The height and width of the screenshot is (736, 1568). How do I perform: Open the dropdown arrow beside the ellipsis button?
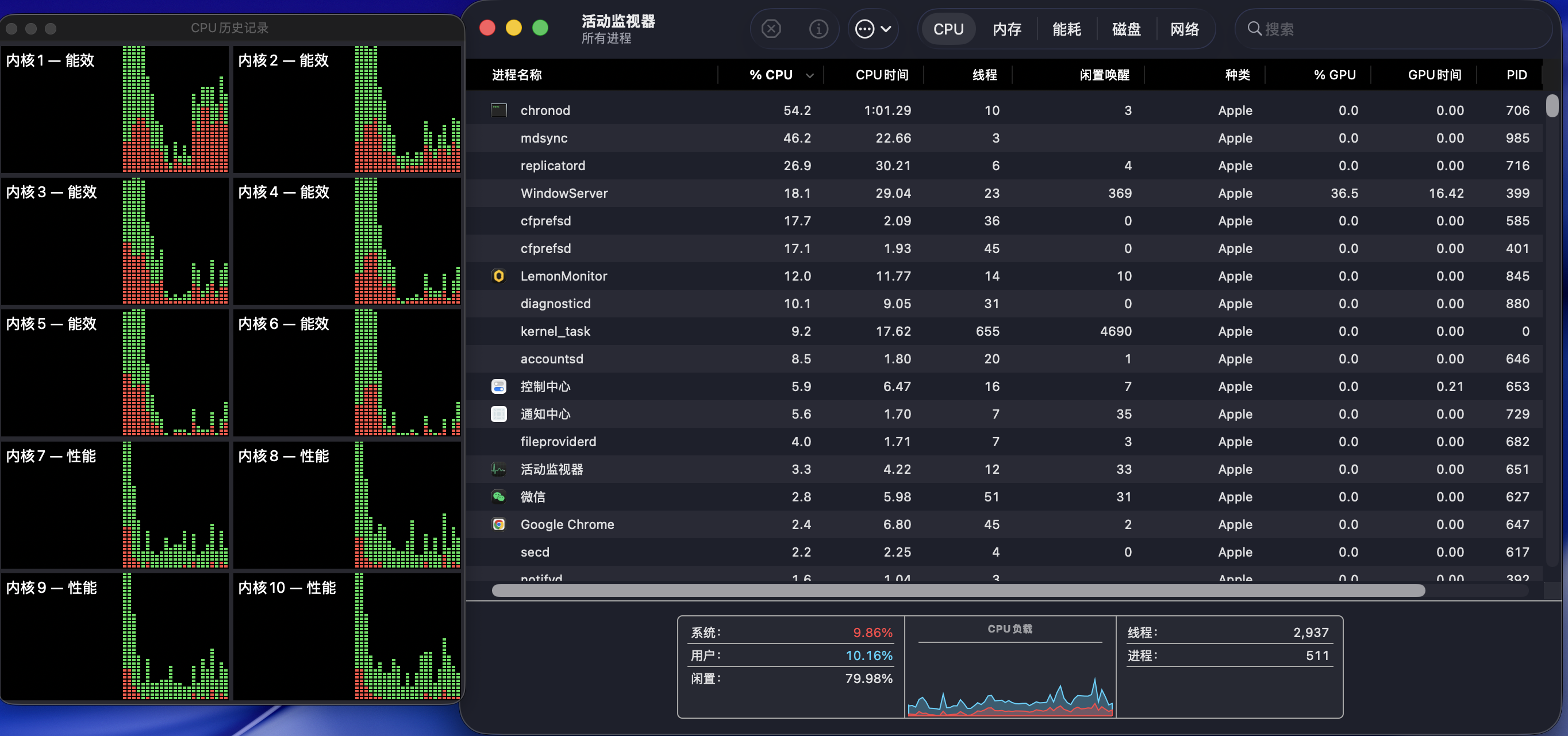tap(886, 29)
